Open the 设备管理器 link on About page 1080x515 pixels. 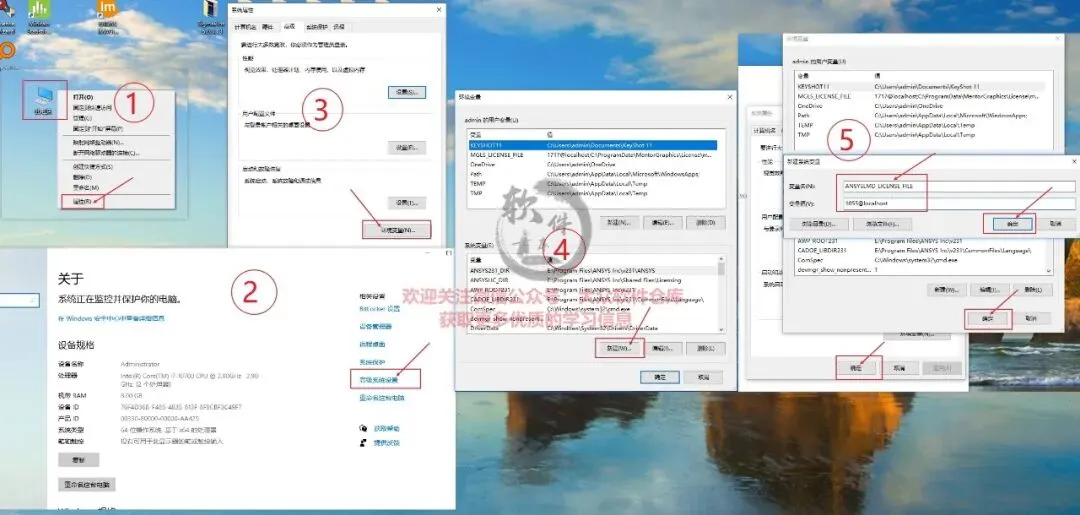[375, 326]
